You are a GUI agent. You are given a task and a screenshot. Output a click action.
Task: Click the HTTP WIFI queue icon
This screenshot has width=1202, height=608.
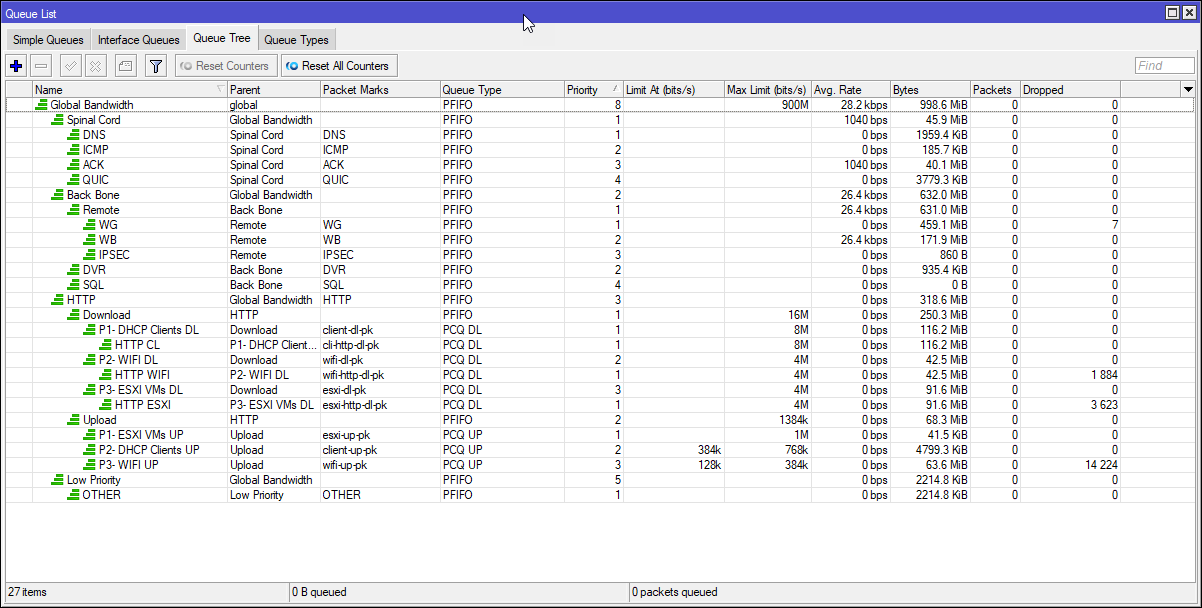point(105,375)
